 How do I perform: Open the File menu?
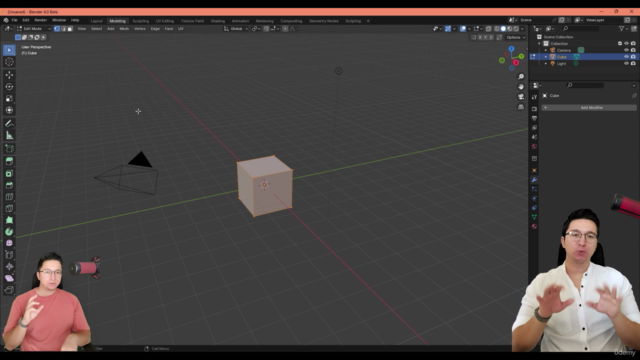[x=14, y=20]
